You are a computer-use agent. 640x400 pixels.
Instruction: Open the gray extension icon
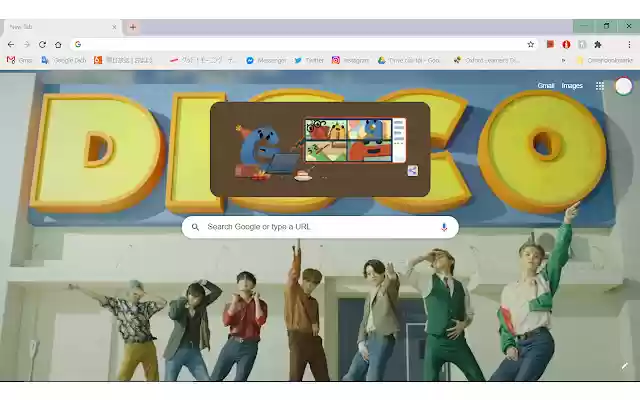(582, 44)
